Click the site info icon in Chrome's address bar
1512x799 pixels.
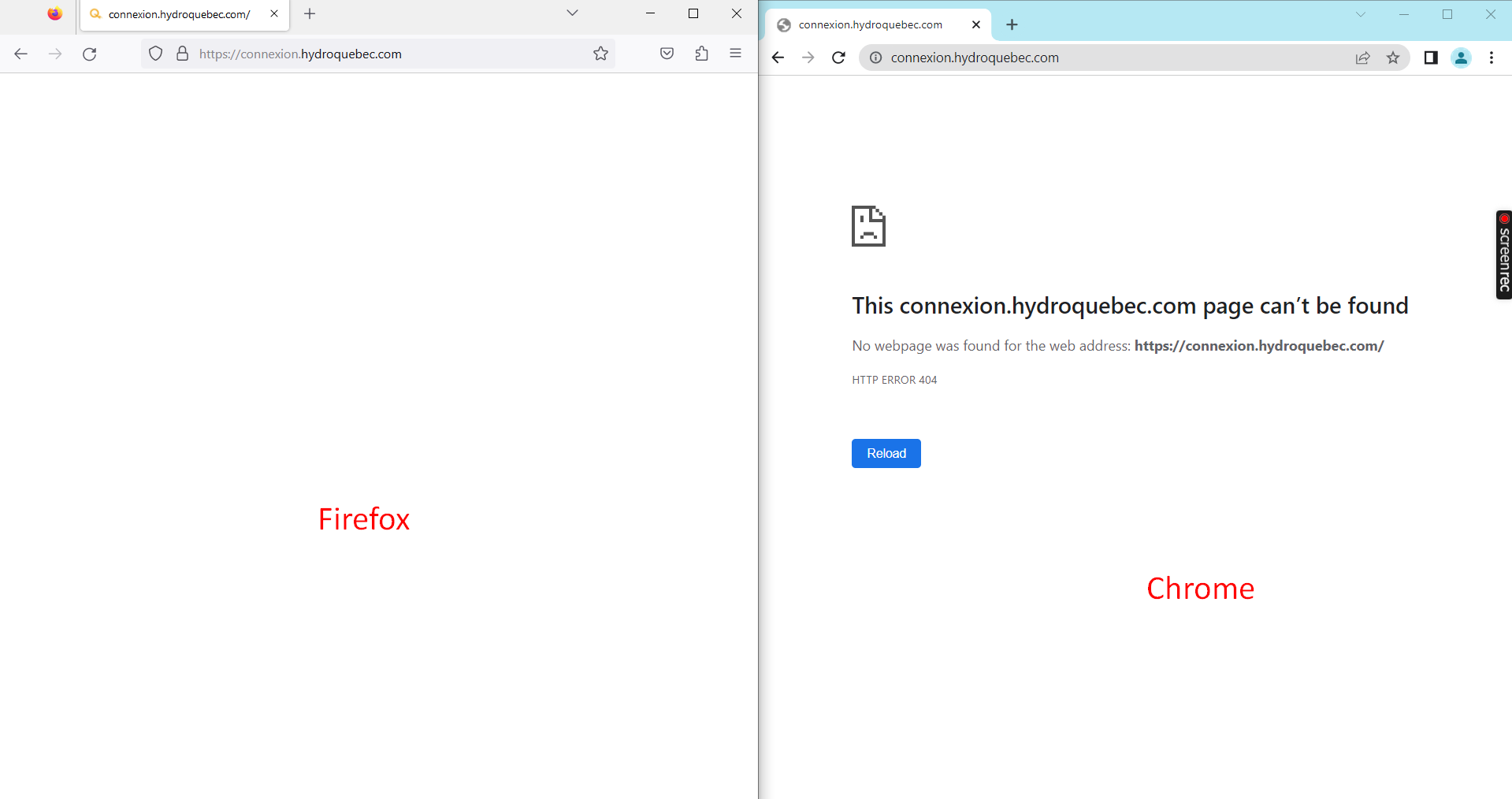click(x=875, y=58)
